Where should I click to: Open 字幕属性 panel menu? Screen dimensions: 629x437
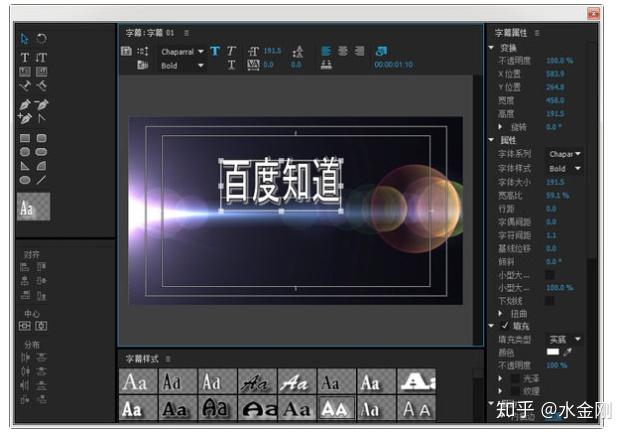click(537, 33)
